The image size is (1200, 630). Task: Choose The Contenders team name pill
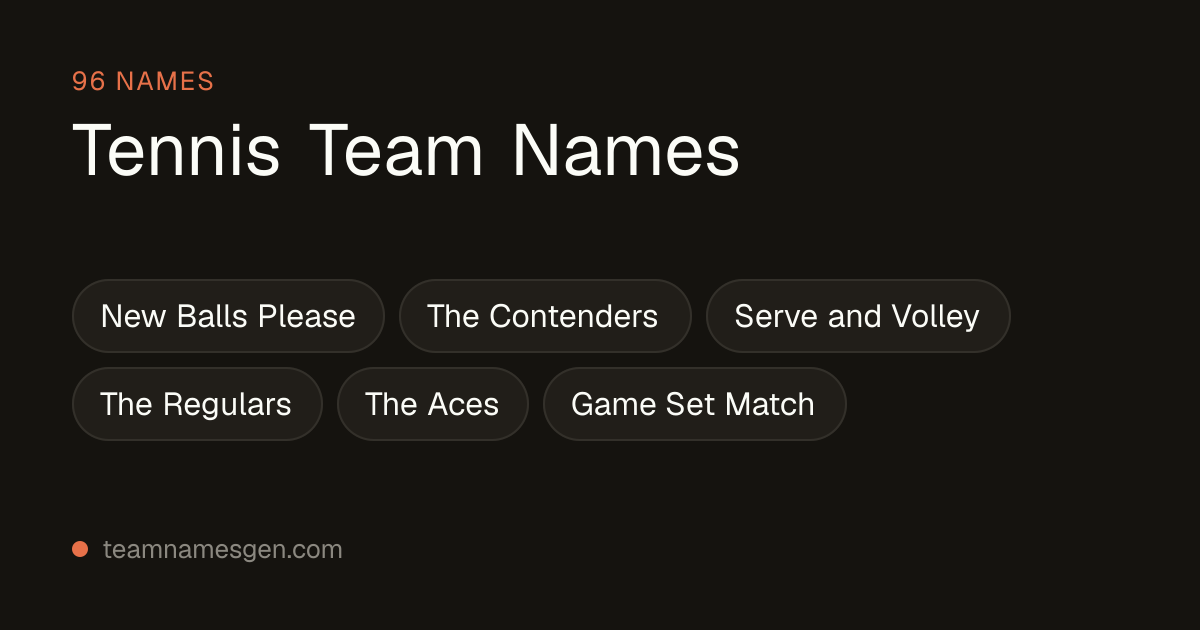(545, 316)
